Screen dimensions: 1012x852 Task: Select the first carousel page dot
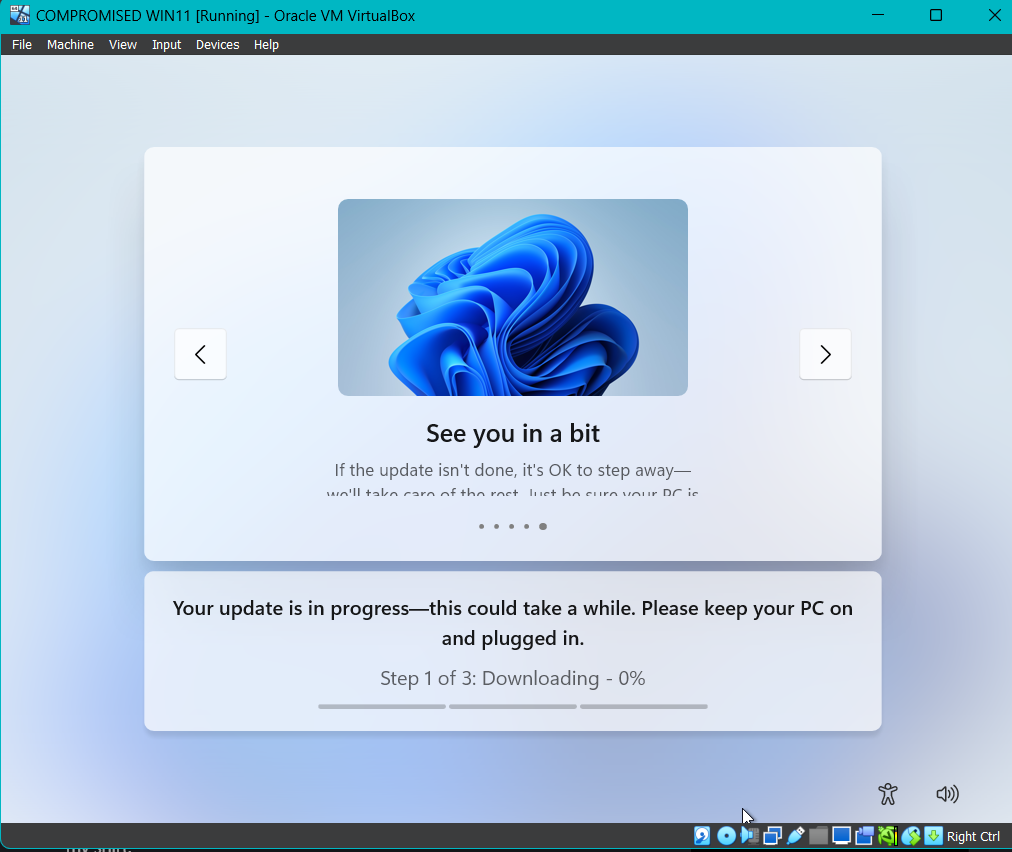[481, 527]
